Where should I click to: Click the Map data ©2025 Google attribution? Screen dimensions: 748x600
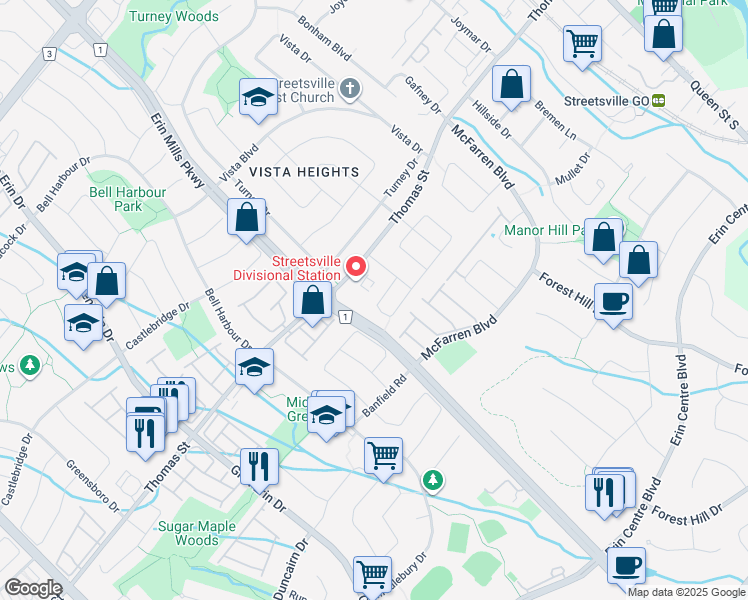tap(686, 592)
